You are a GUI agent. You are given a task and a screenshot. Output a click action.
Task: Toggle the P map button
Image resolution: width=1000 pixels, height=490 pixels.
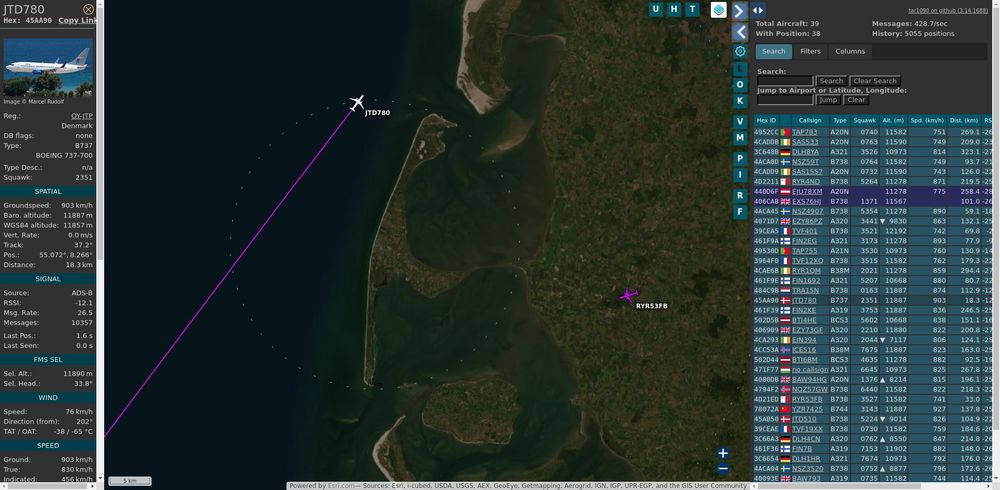pyautogui.click(x=740, y=158)
